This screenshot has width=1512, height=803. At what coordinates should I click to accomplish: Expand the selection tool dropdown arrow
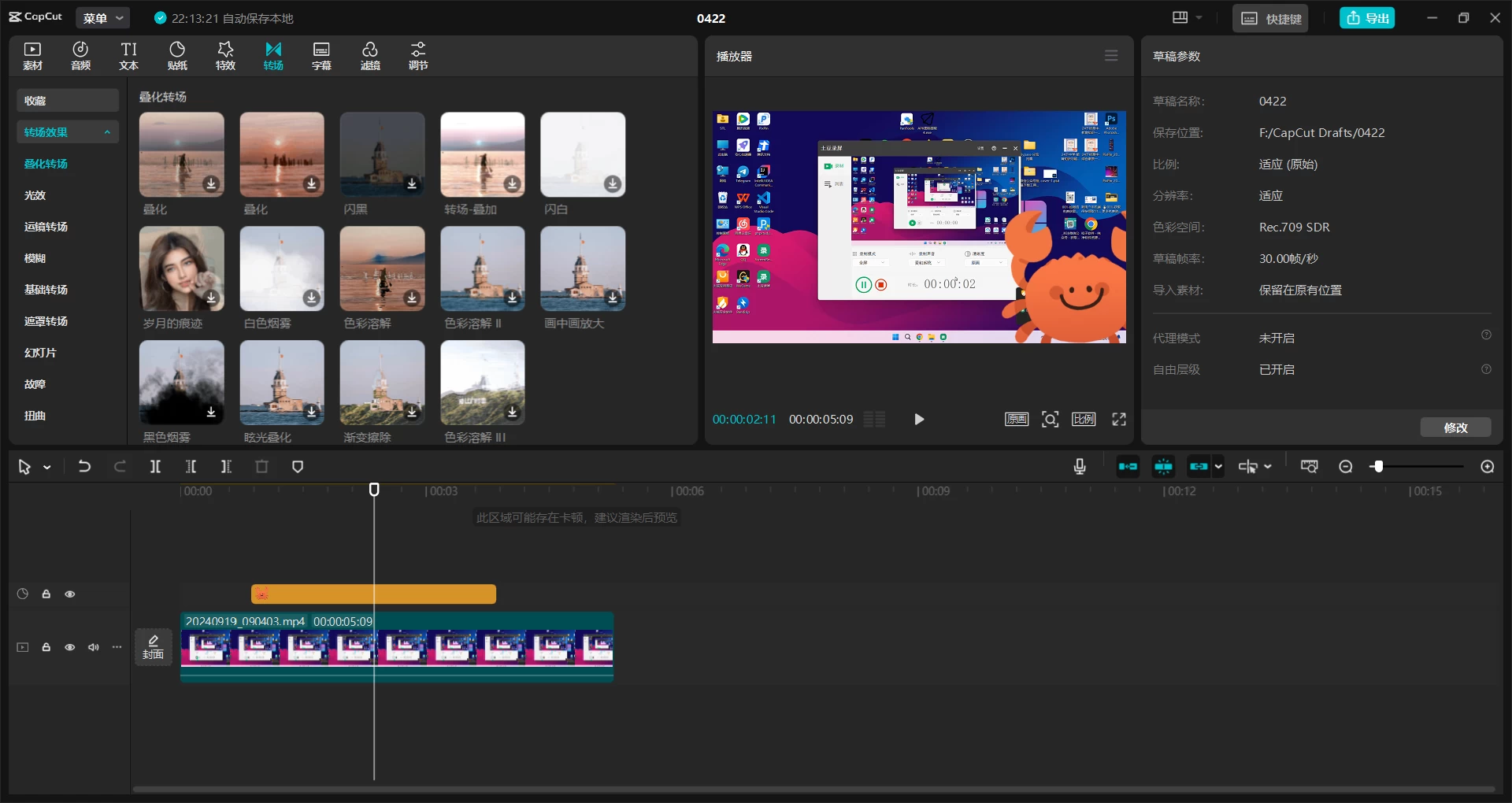pos(47,468)
